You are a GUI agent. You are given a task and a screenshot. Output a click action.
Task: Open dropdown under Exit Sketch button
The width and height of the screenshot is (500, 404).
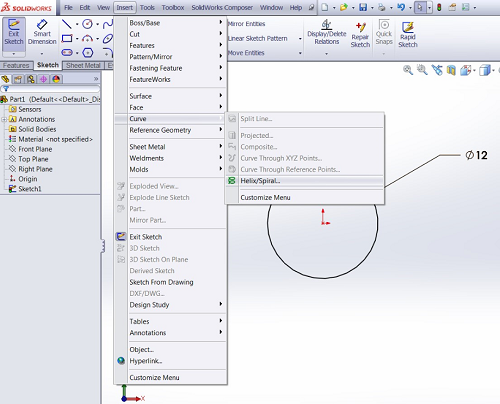[x=14, y=54]
